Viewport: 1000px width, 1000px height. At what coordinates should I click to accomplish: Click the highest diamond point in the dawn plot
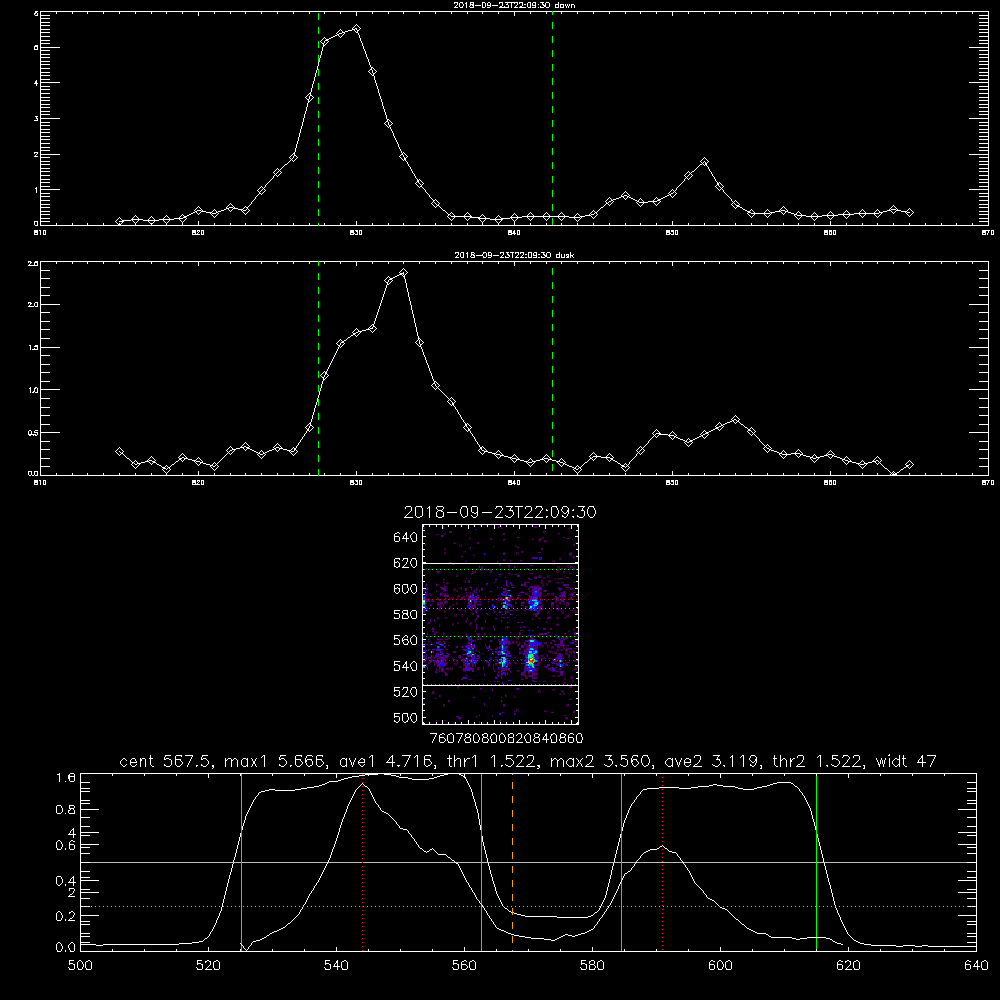[357, 29]
